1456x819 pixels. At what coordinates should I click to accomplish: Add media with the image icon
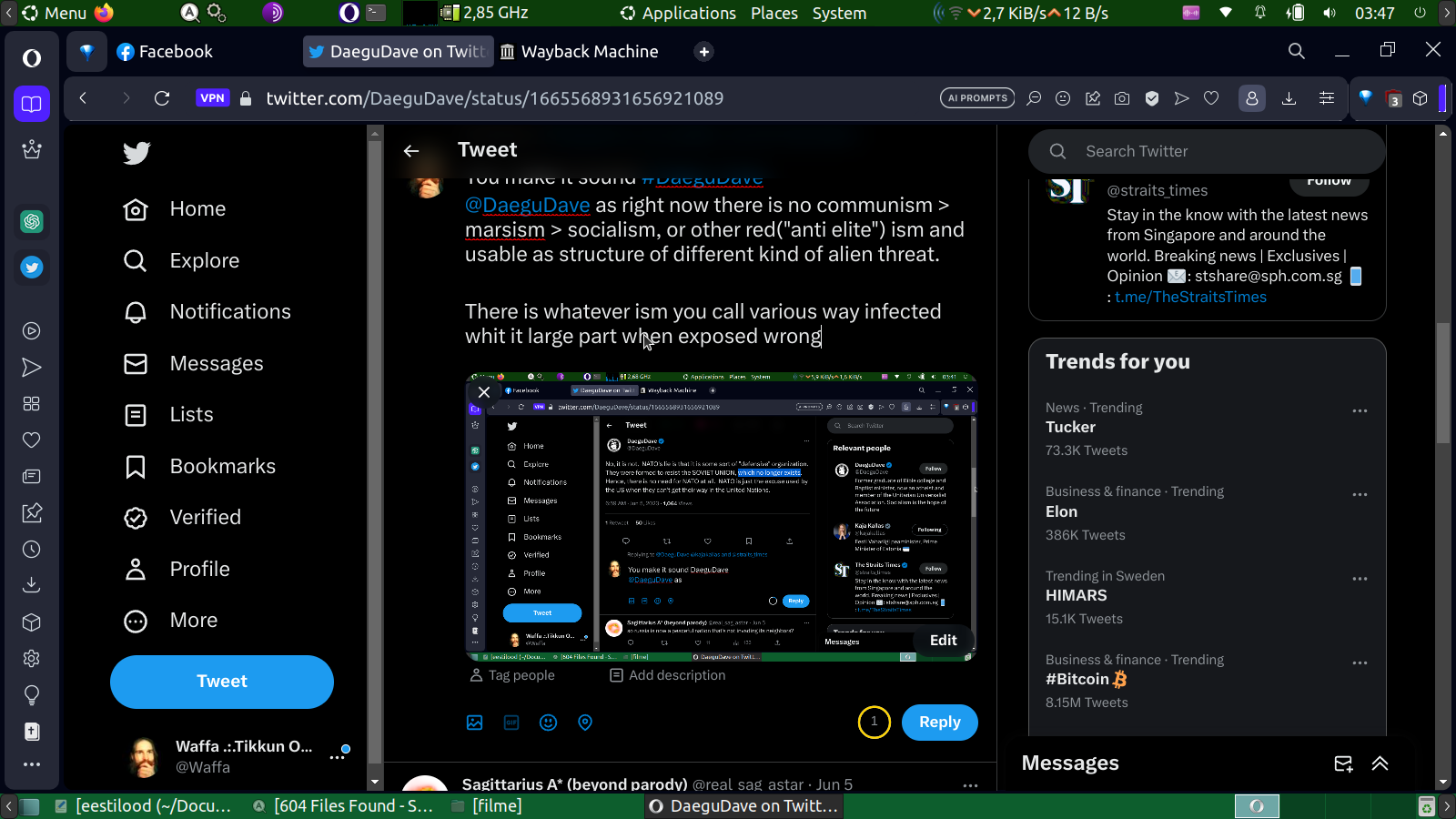[475, 723]
